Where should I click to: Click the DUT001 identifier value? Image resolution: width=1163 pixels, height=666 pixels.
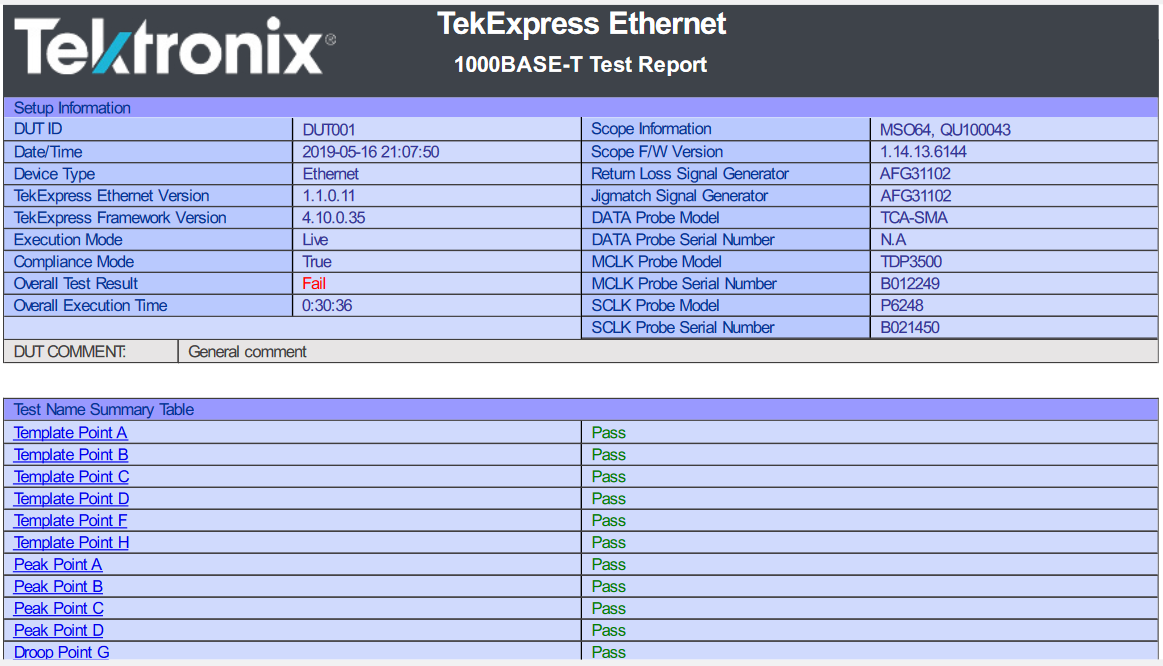(329, 130)
